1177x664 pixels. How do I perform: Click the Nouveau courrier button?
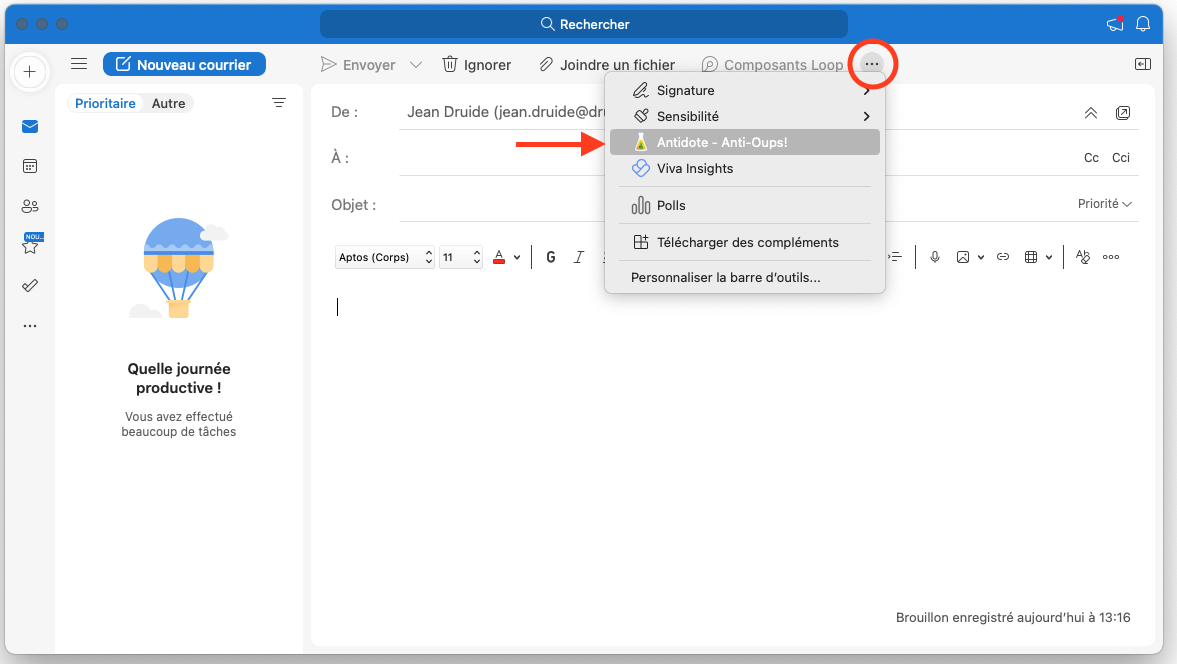184,64
